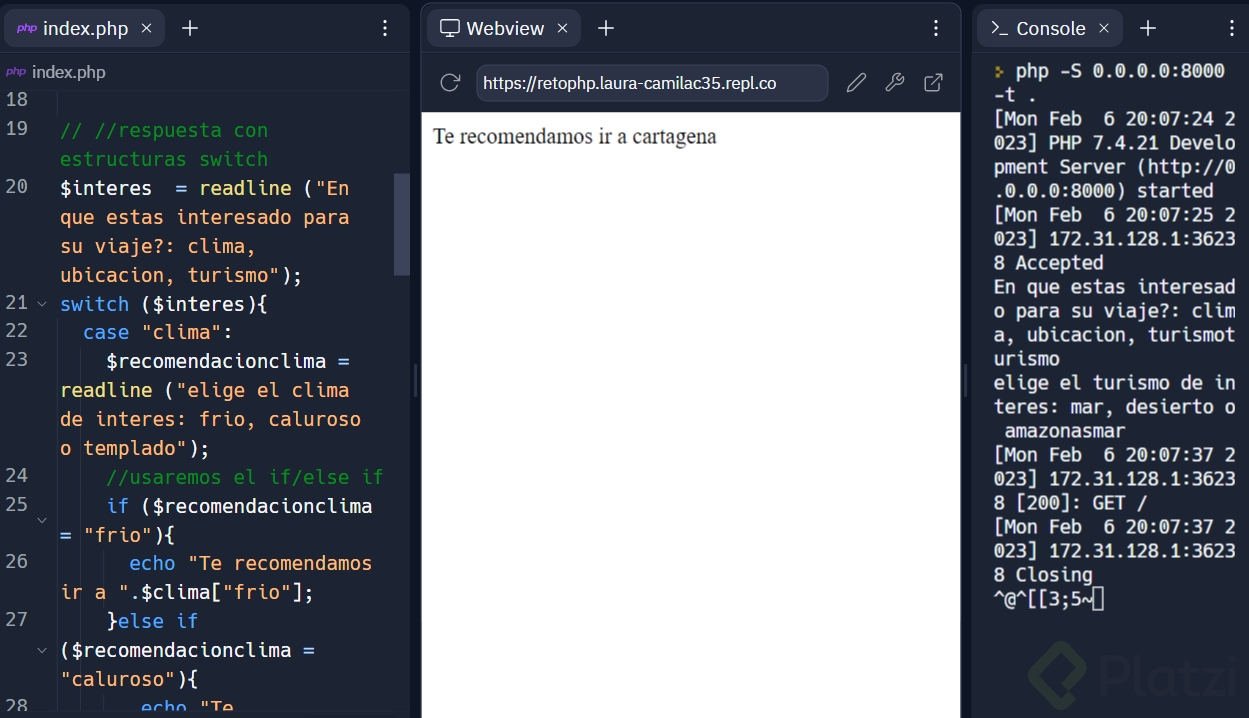Click the 'Te recomendamos ir a cartagena' output text
This screenshot has width=1249, height=718.
[x=575, y=136]
